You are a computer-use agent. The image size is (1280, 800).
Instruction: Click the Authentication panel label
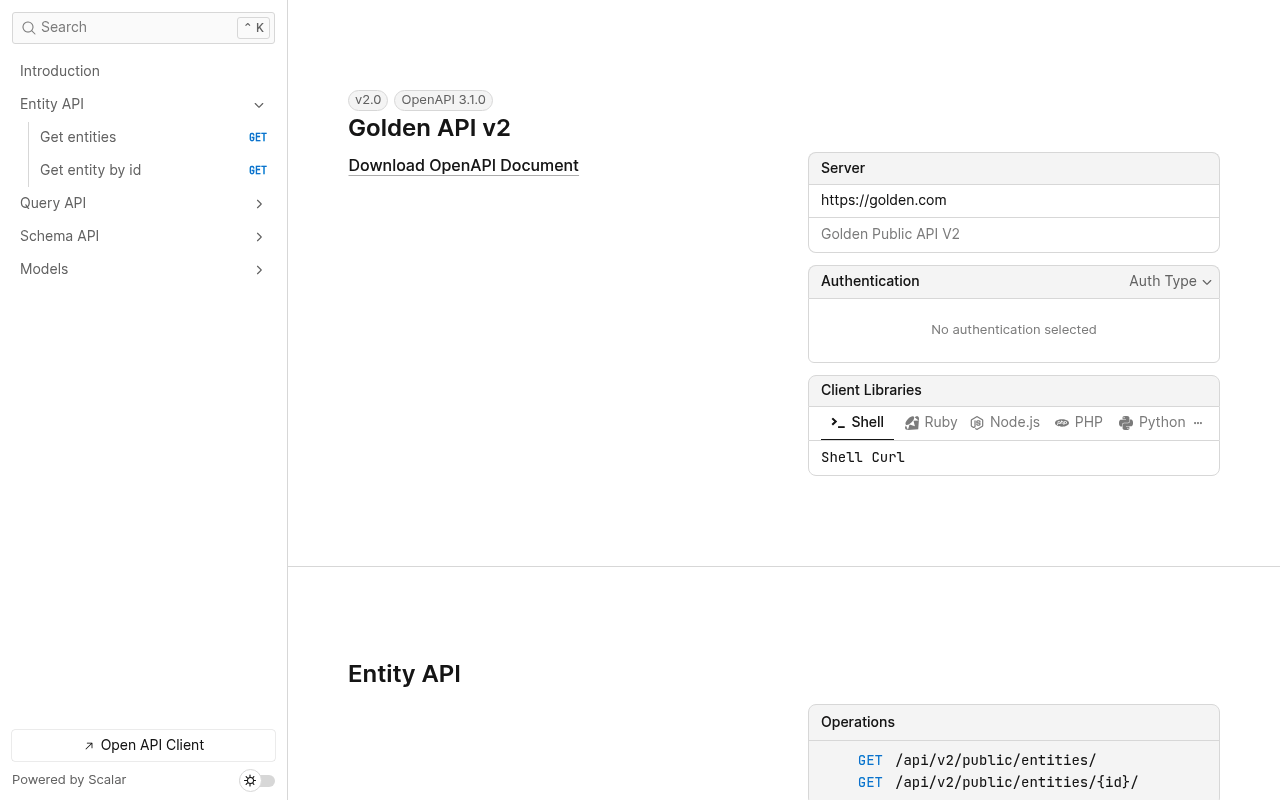click(870, 282)
